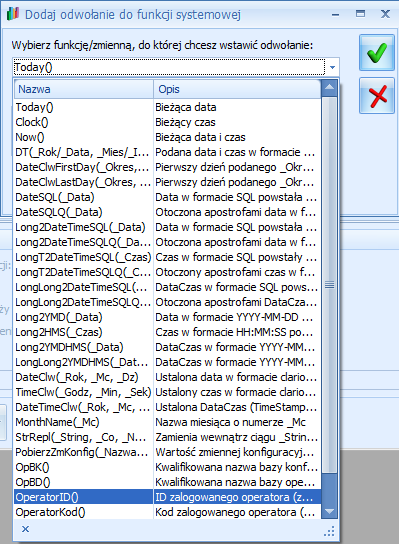Select the TimeClw(_Godz, _Min, _Sek) row
Screen dimensions: 399x544
point(168,392)
